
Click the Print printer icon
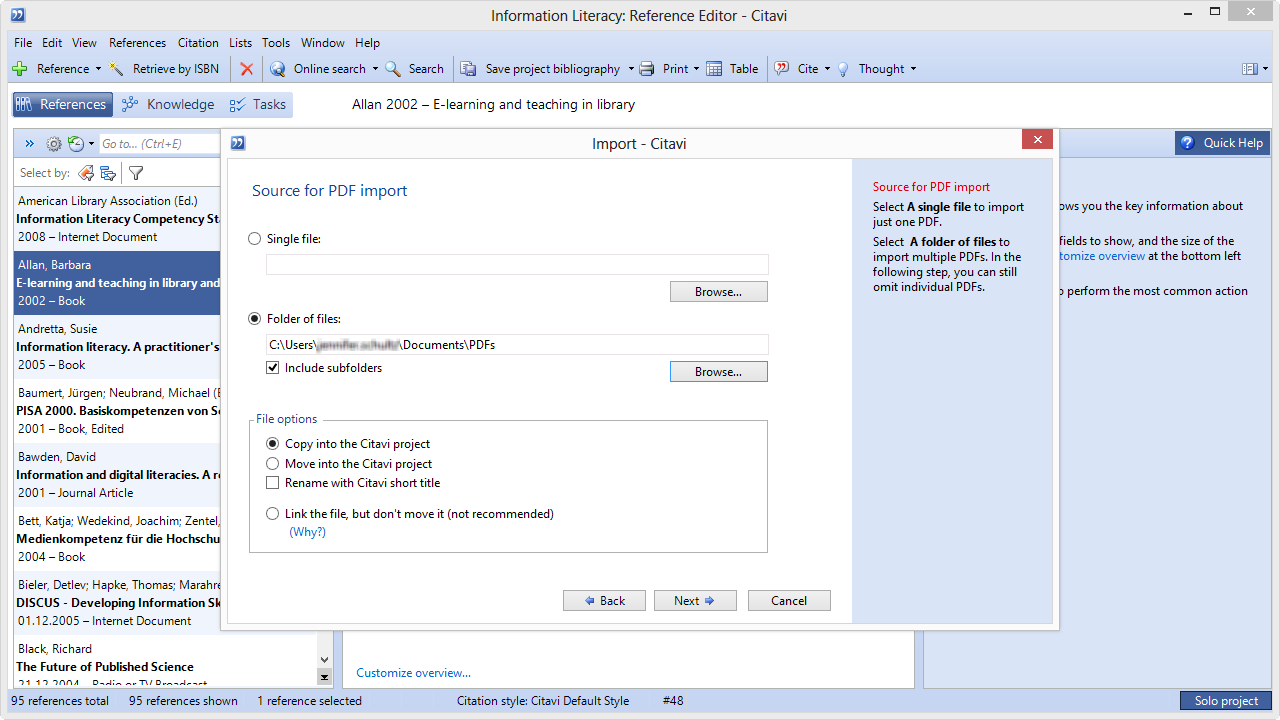tap(647, 69)
